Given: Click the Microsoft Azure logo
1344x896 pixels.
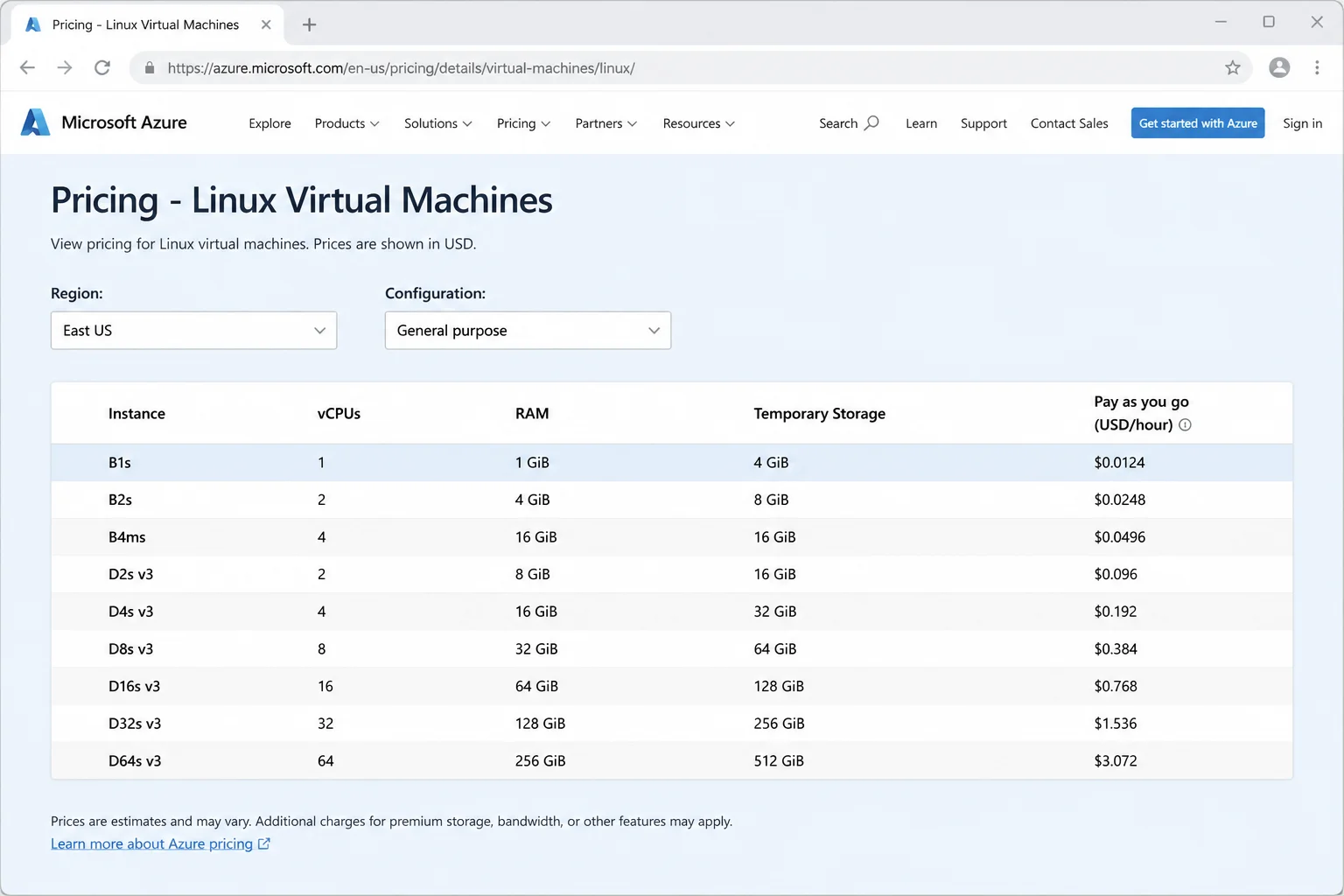Looking at the screenshot, I should click(x=104, y=122).
